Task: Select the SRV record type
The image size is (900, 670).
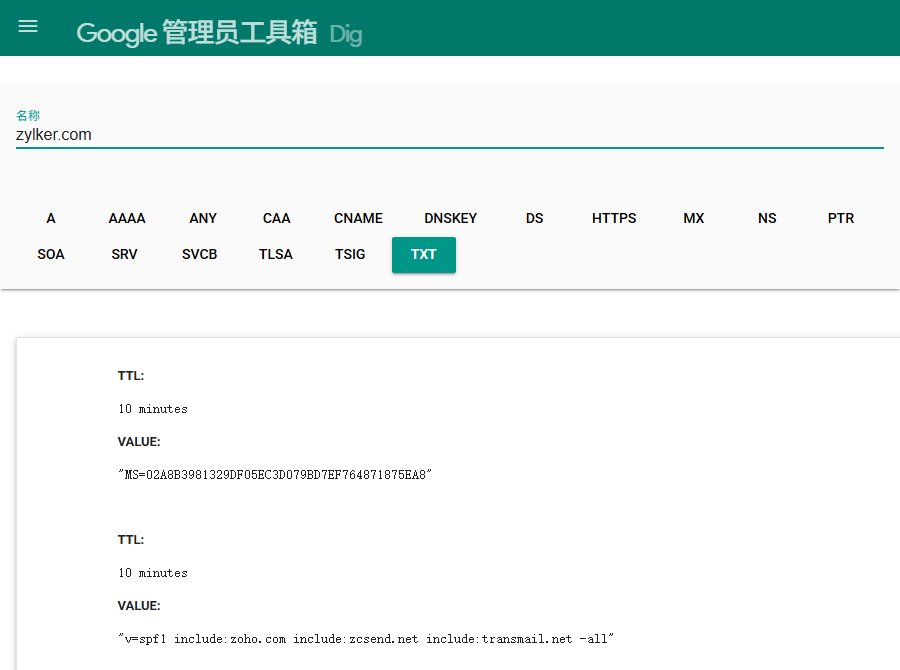Action: point(125,254)
